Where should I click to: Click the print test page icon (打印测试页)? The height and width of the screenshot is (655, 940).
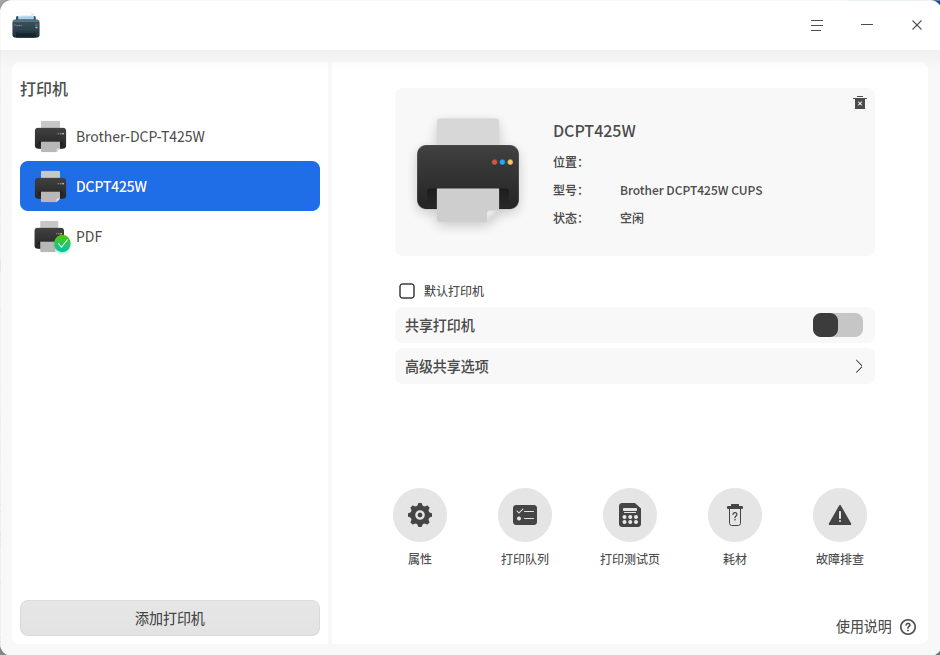tap(629, 515)
